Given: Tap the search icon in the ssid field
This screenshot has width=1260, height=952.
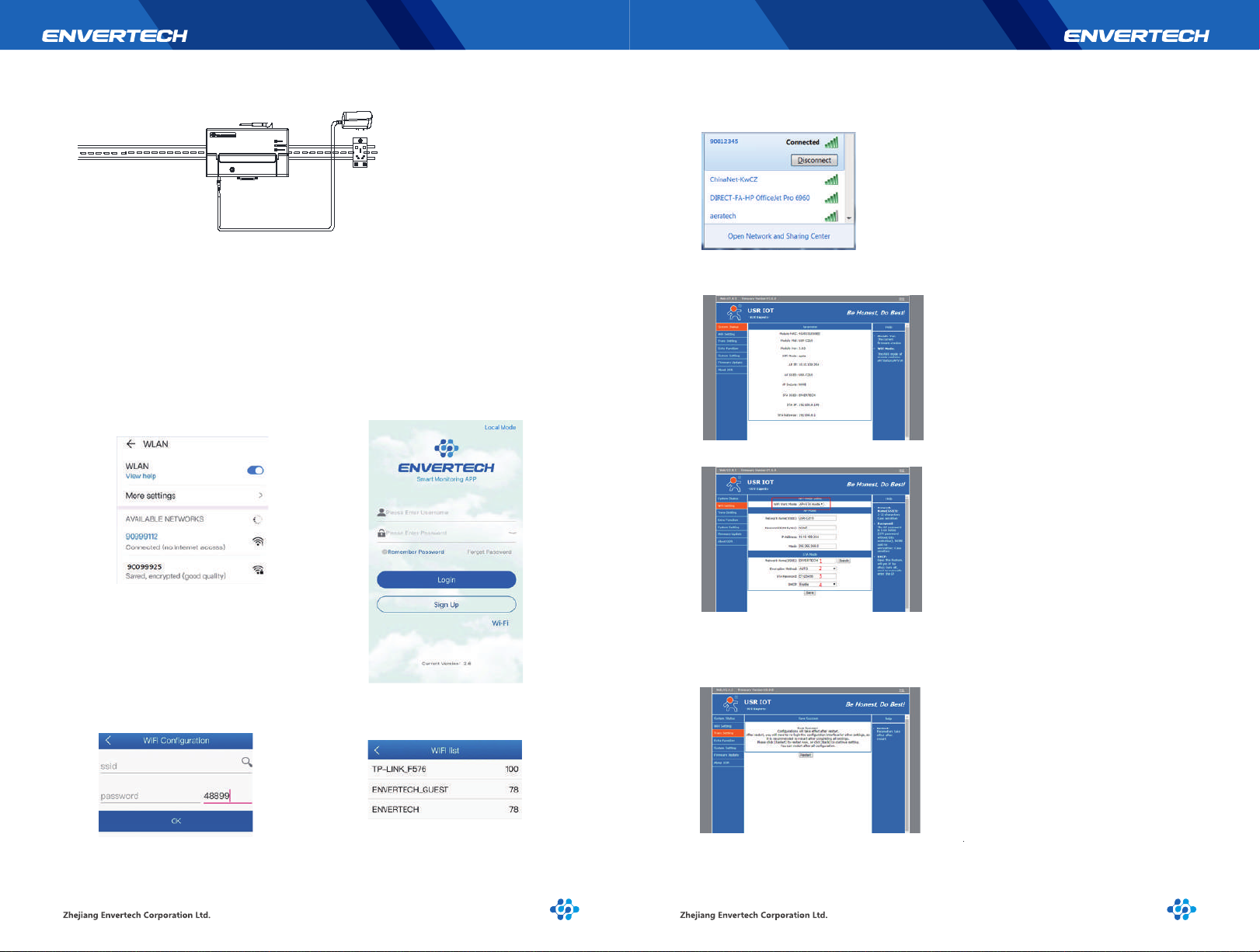Looking at the screenshot, I should point(246,762).
